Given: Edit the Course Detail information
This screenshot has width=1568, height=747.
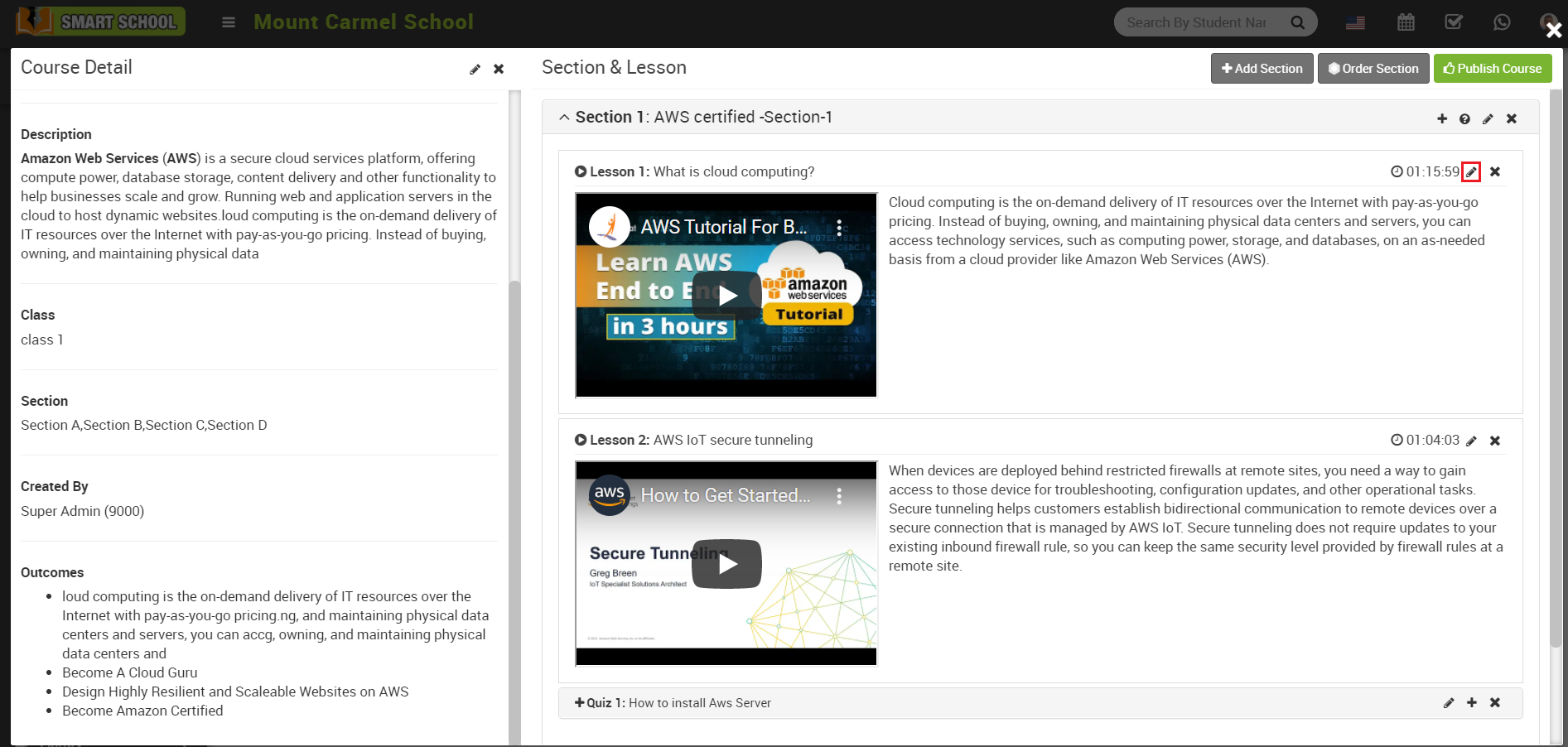Looking at the screenshot, I should click(x=475, y=70).
